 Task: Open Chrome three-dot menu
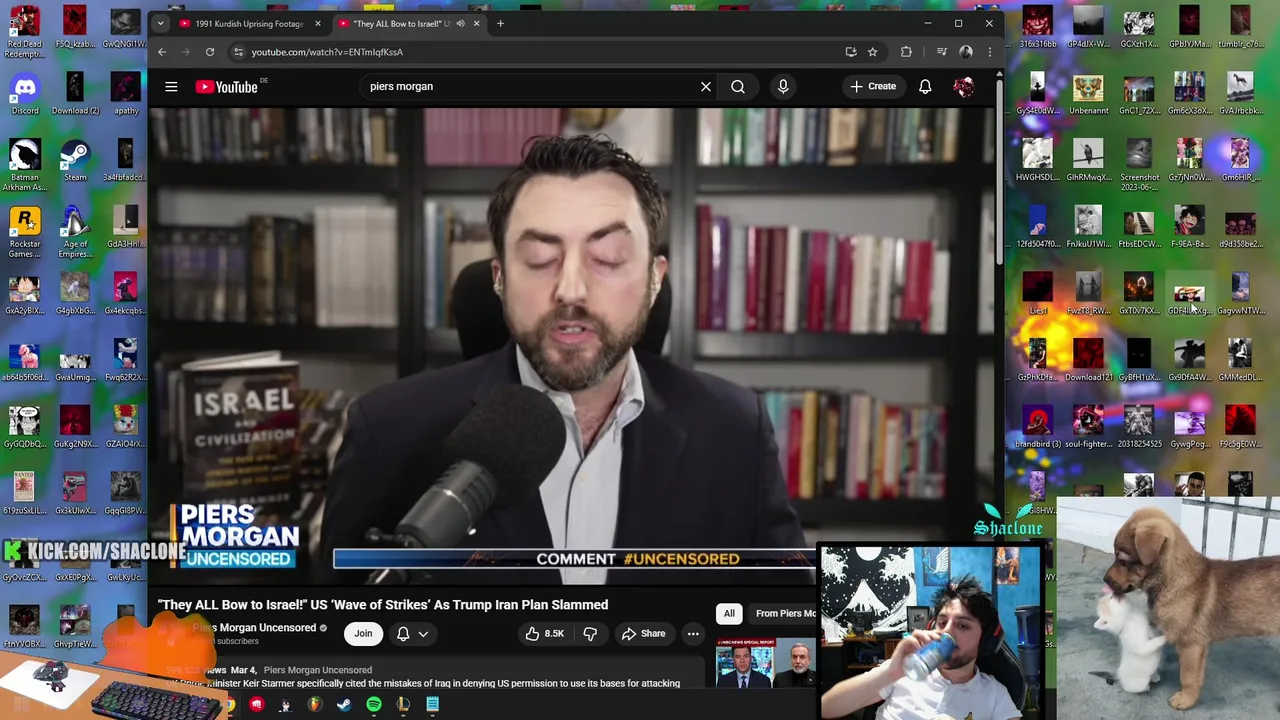(989, 52)
